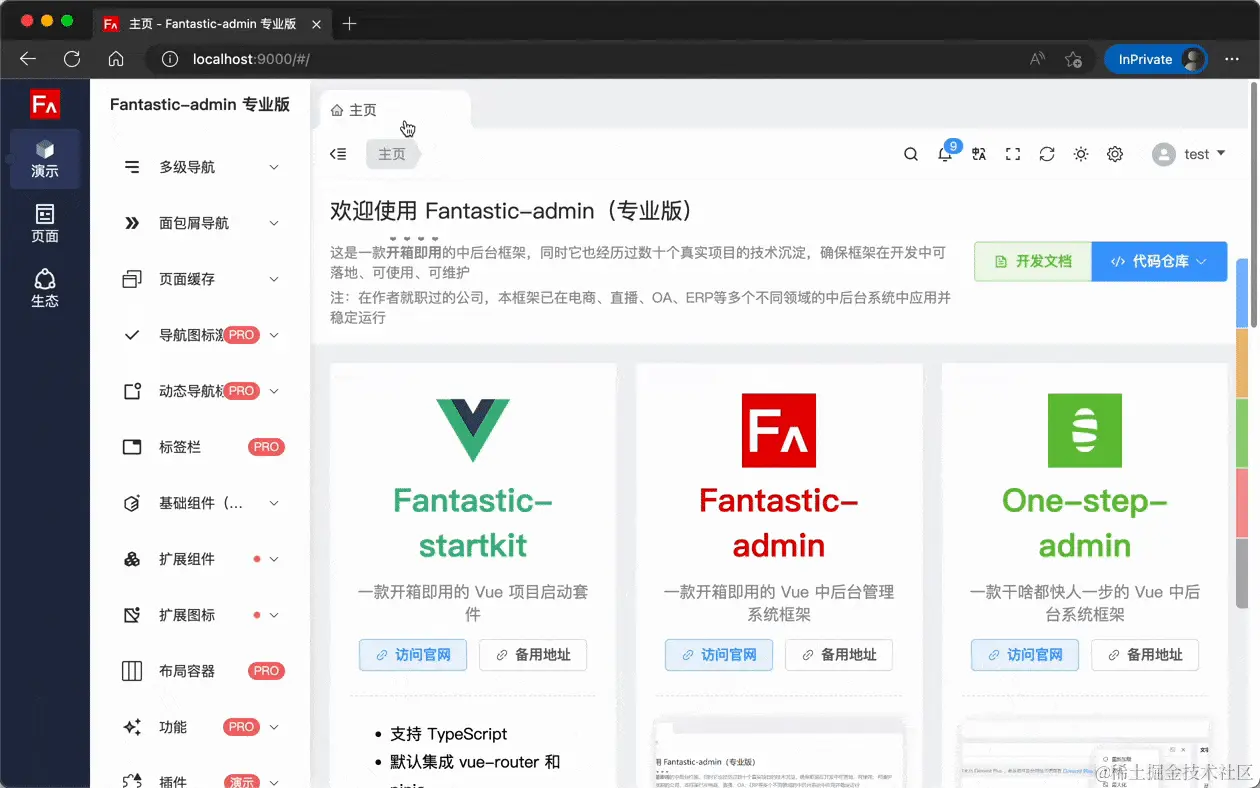This screenshot has height=788, width=1260.
Task: Collapse the sidebar with the fold icon
Action: (338, 154)
